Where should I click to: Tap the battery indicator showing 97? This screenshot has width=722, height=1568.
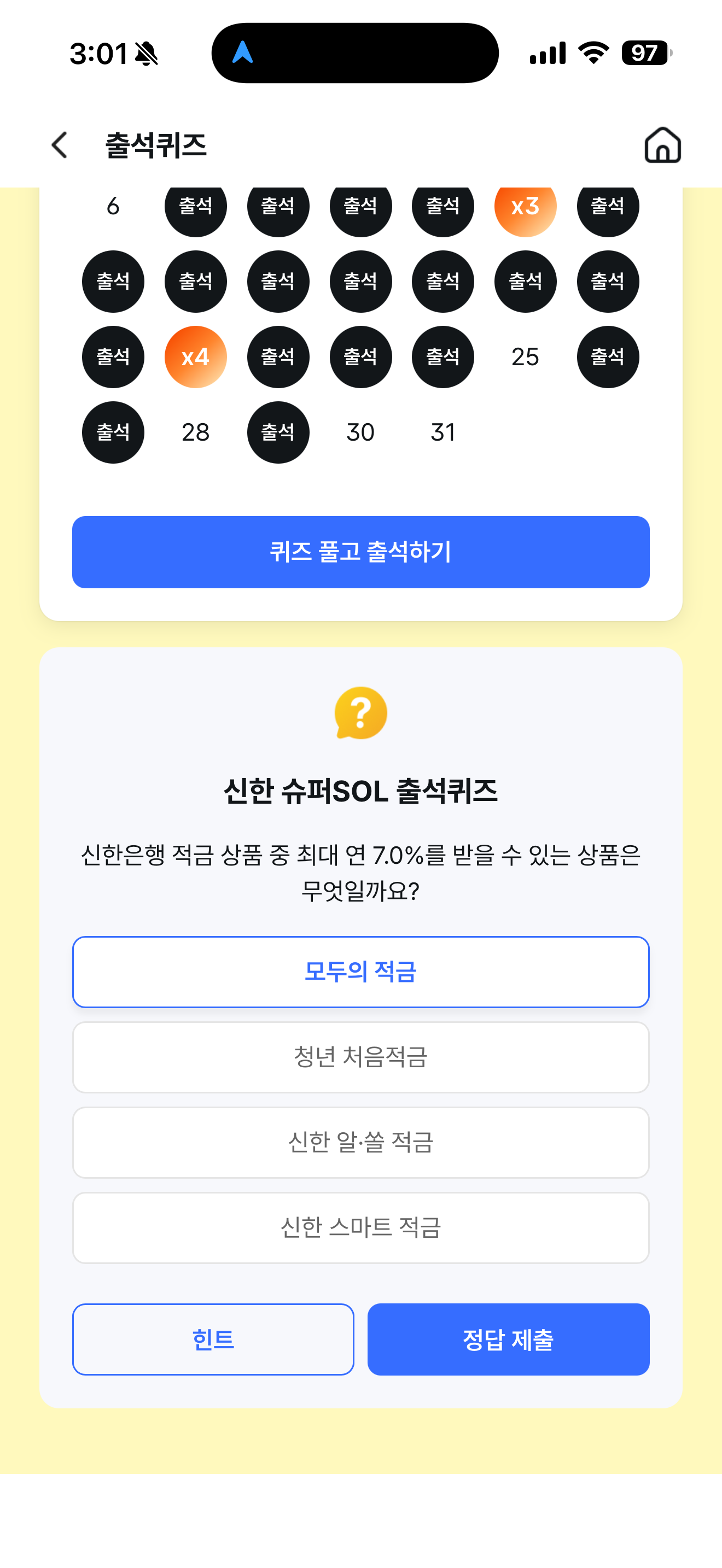[647, 53]
